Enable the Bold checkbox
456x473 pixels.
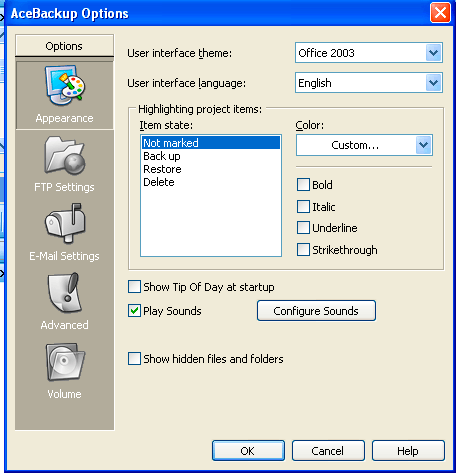303,185
